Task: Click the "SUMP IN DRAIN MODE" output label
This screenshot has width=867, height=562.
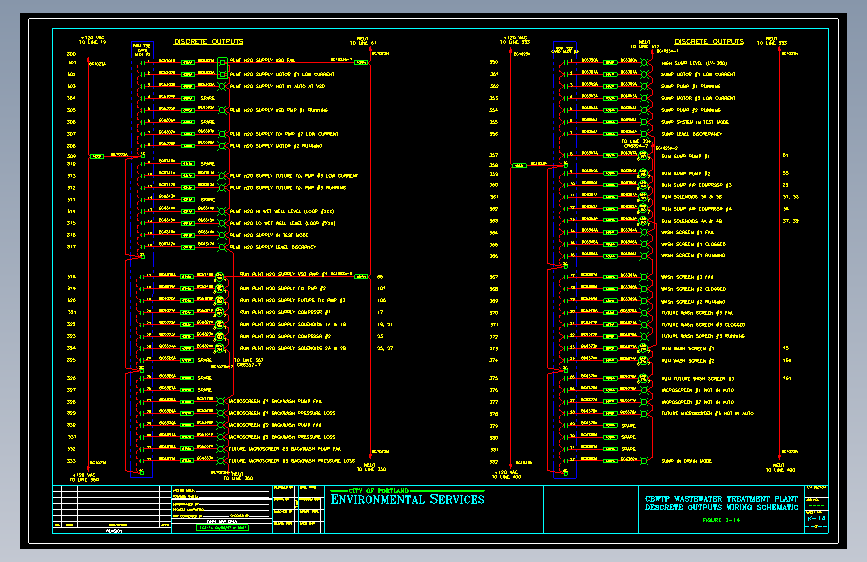Action: pyautogui.click(x=687, y=461)
